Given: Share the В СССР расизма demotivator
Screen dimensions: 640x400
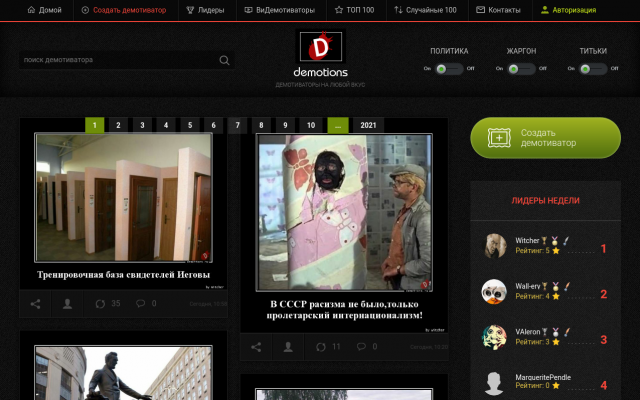Looking at the screenshot, I should pos(256,347).
